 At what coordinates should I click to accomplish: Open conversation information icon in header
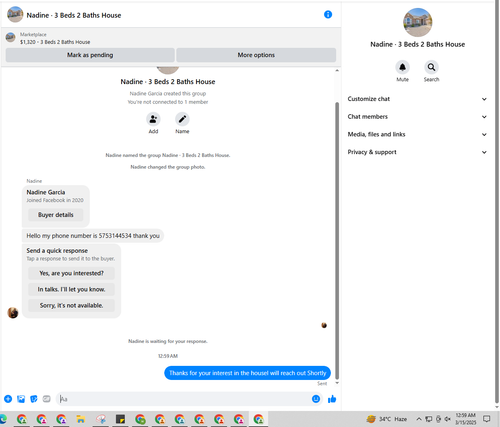tap(328, 14)
